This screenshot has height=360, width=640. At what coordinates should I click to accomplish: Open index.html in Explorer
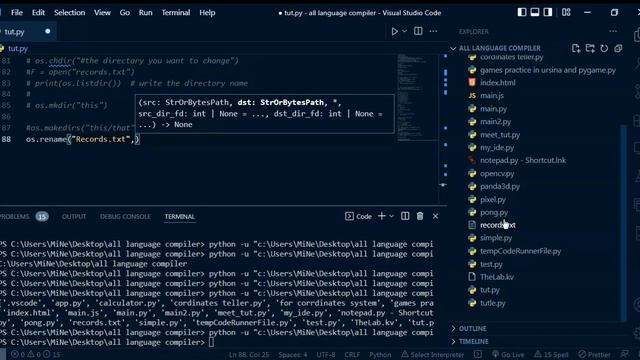point(498,82)
